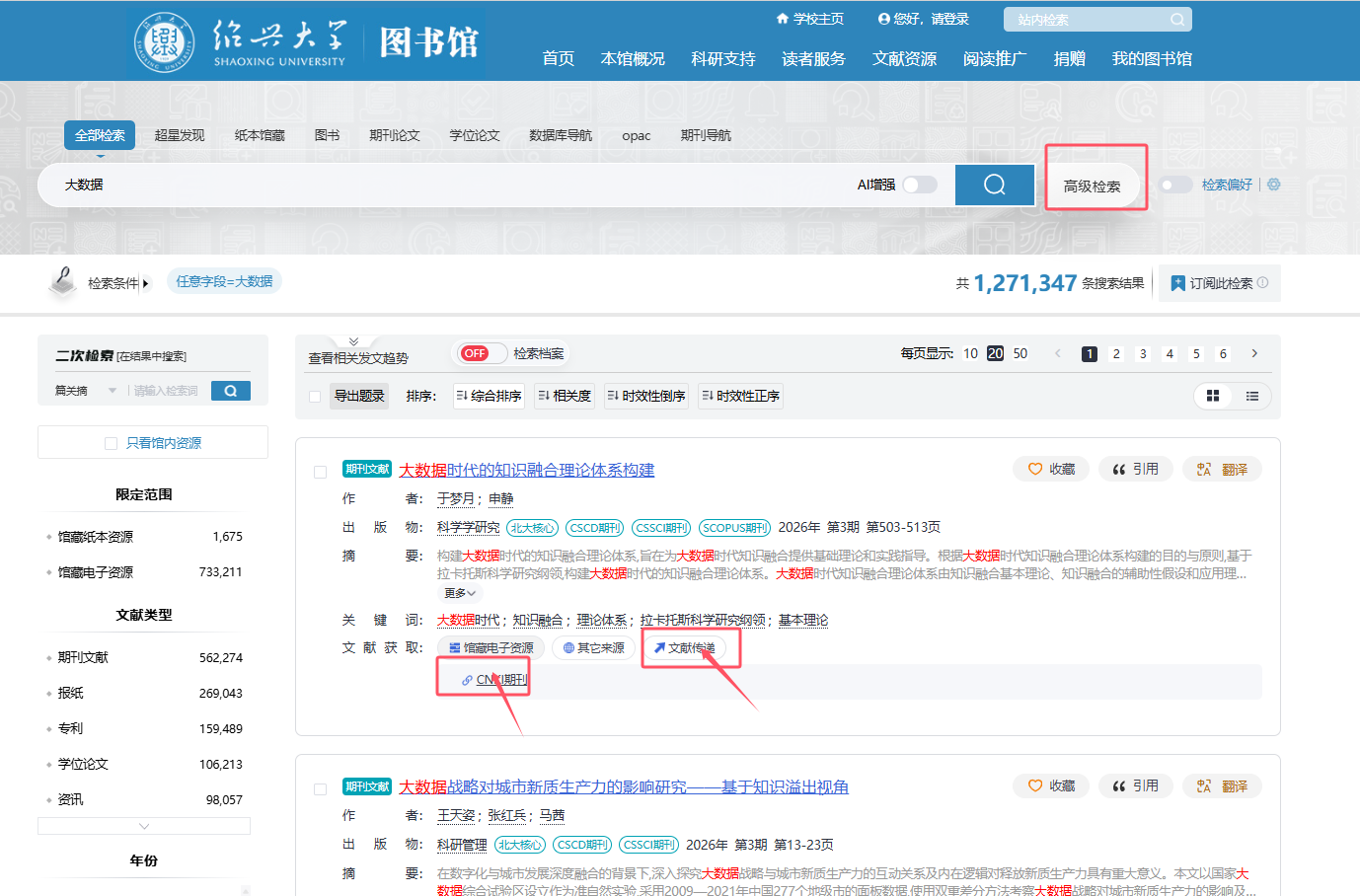Click the secondary search magnifier button
1360x896 pixels.
click(x=231, y=391)
